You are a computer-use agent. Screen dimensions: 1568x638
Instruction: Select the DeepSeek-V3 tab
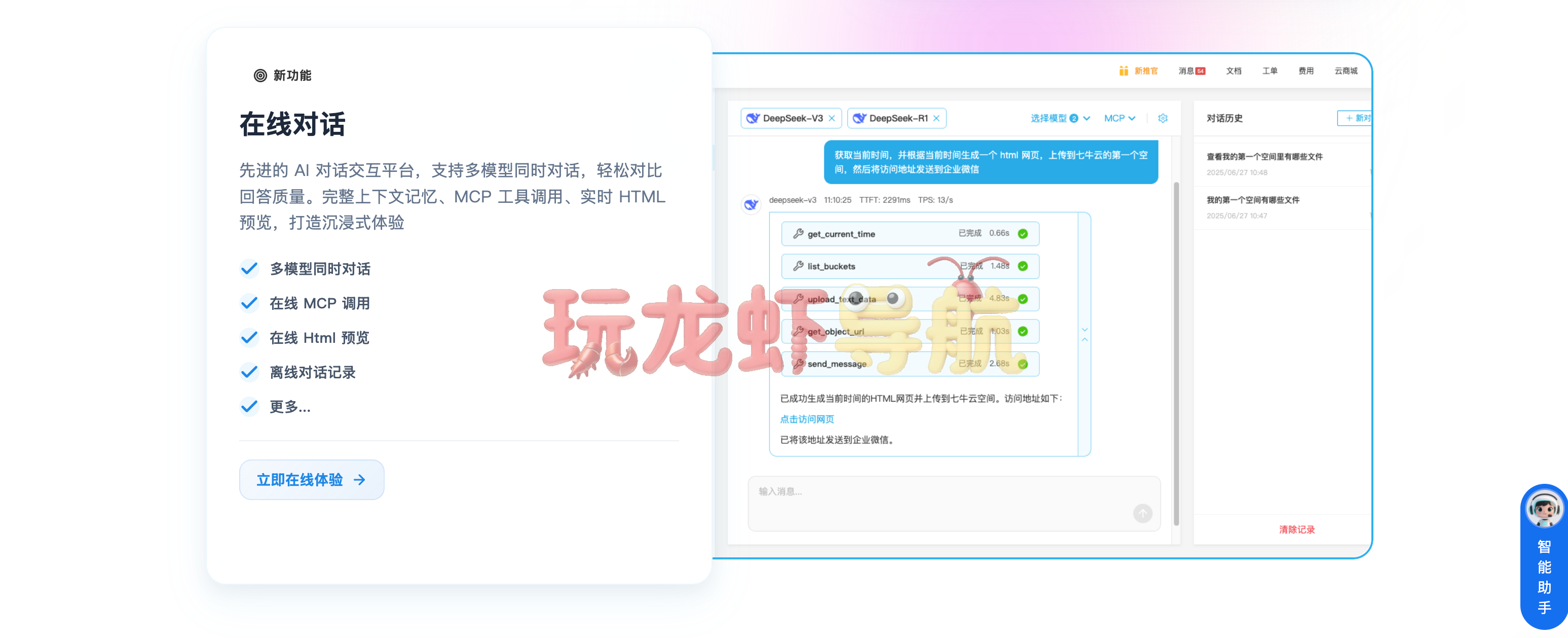click(x=792, y=118)
